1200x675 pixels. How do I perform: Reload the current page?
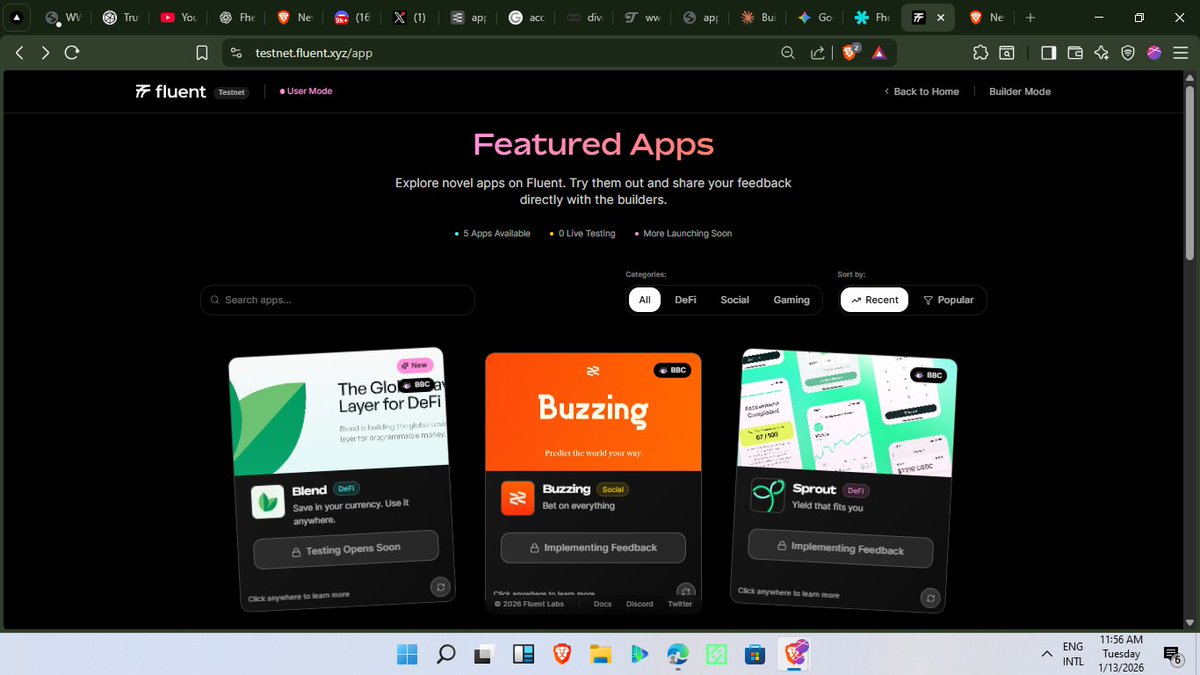pos(72,53)
